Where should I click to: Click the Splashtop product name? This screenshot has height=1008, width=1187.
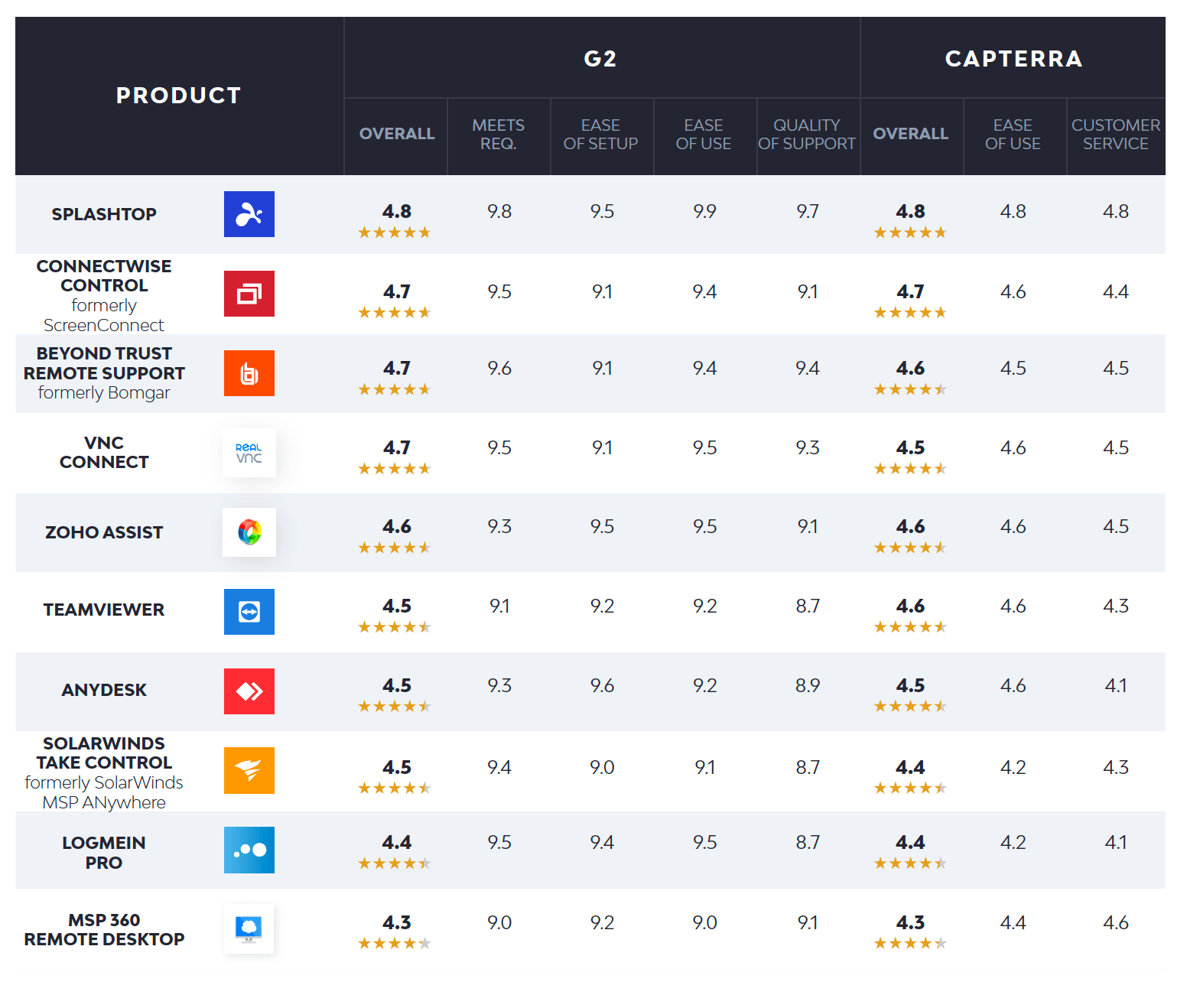[x=104, y=214]
